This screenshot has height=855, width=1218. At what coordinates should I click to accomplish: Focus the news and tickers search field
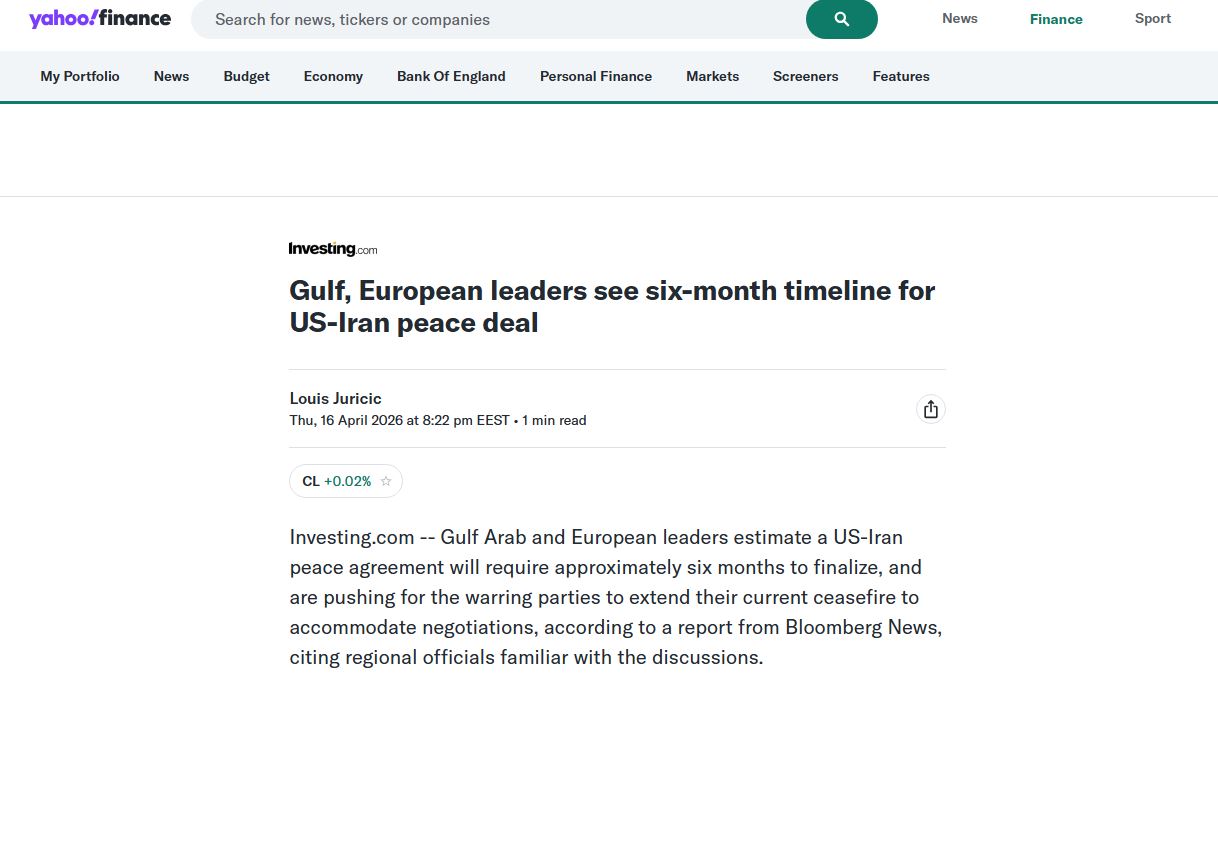click(500, 19)
